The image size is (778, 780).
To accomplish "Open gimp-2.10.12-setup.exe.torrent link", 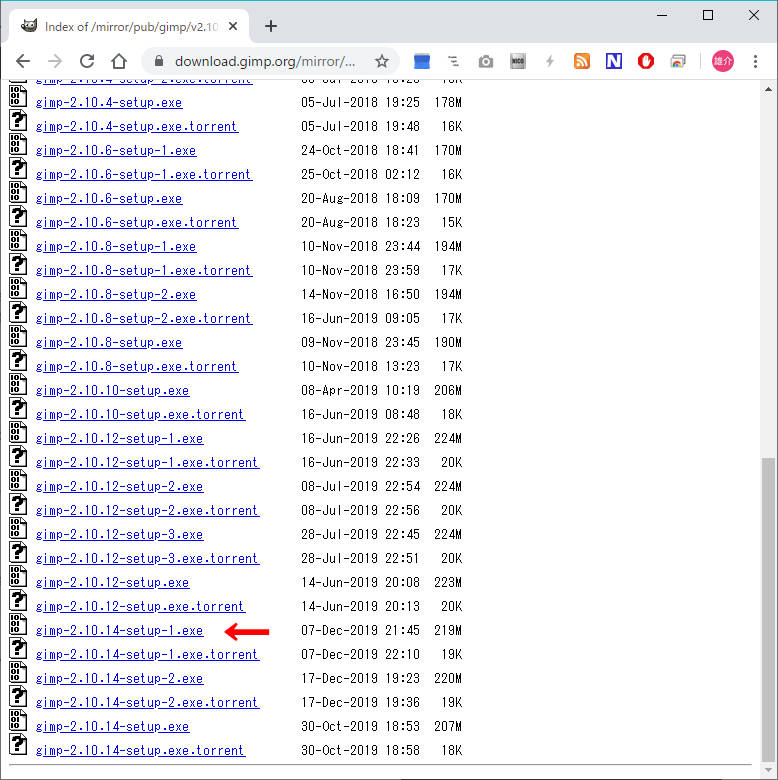I will (x=140, y=606).
